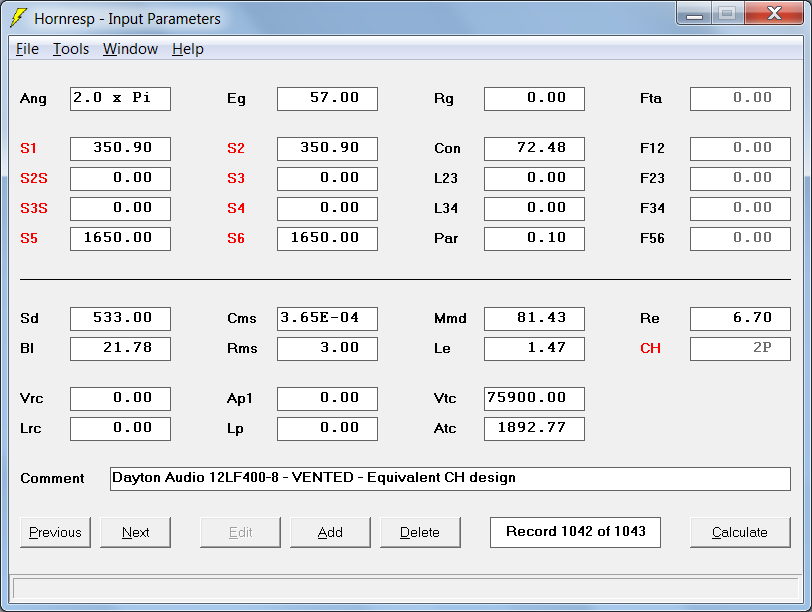Select the Lp input field
Viewport: 812px width, 612px height.
pos(327,429)
